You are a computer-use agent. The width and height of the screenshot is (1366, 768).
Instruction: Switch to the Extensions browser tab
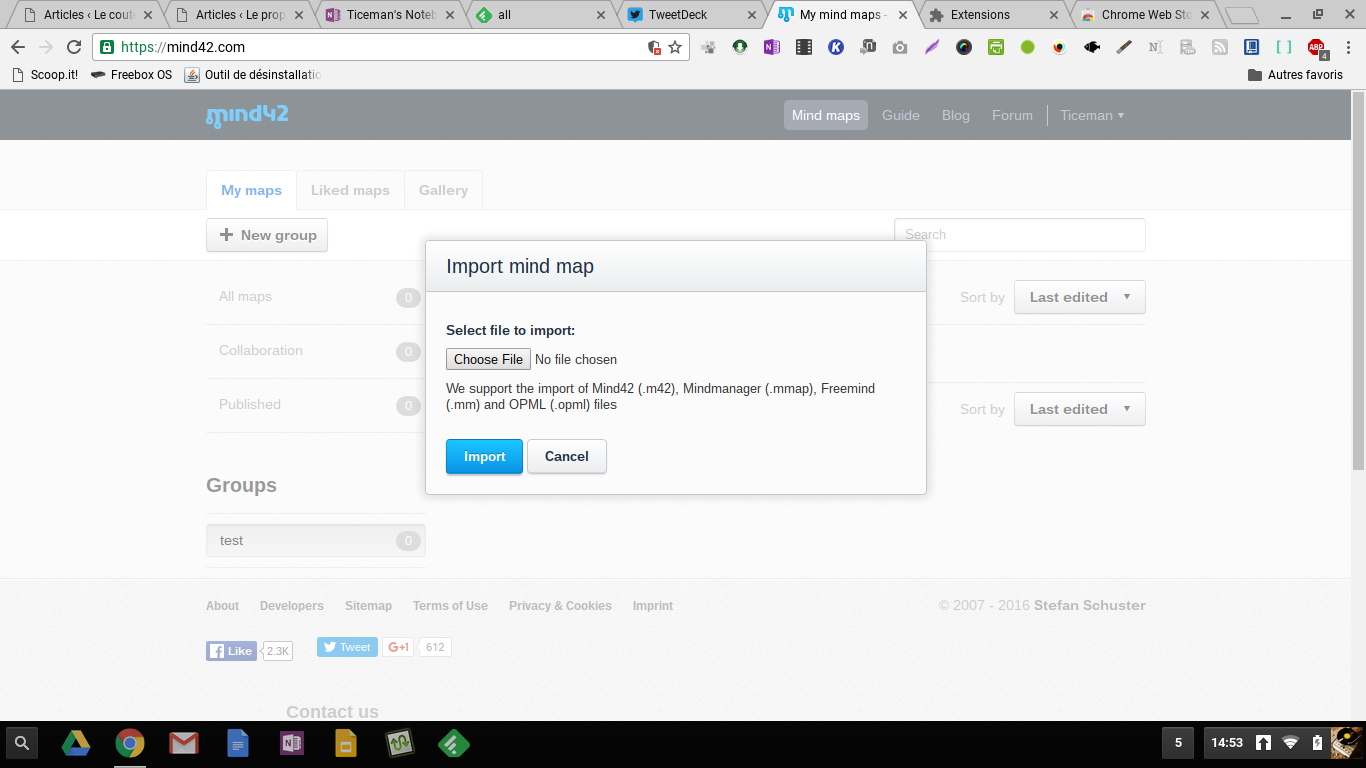(x=994, y=15)
